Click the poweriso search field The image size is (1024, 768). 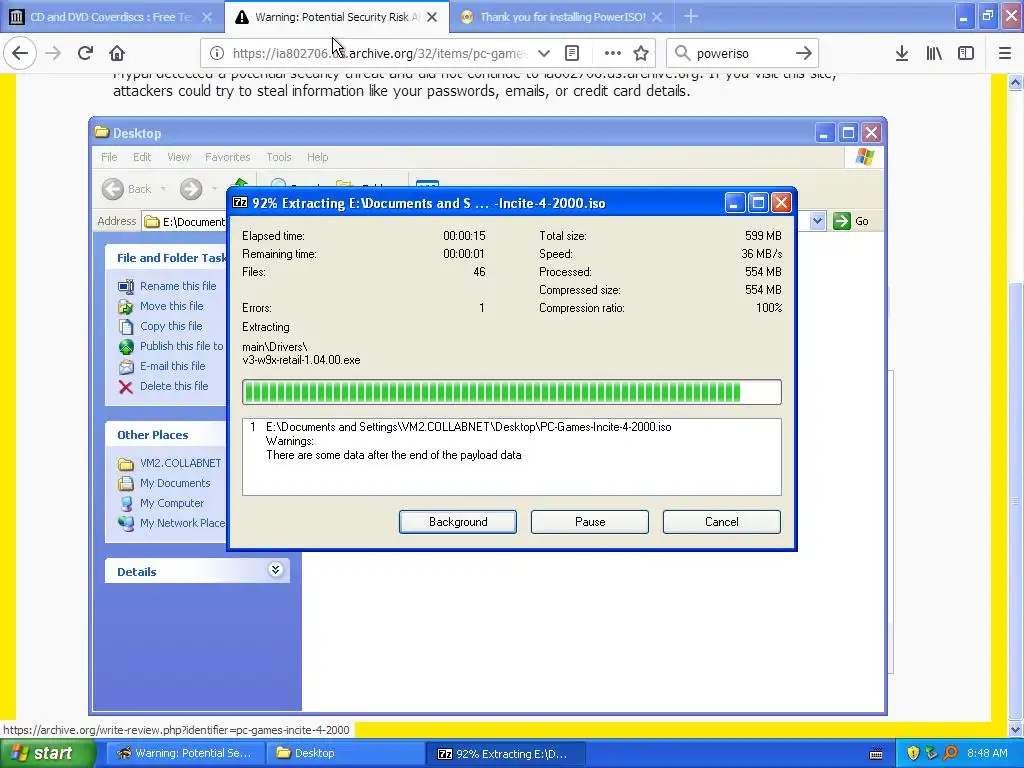point(742,53)
